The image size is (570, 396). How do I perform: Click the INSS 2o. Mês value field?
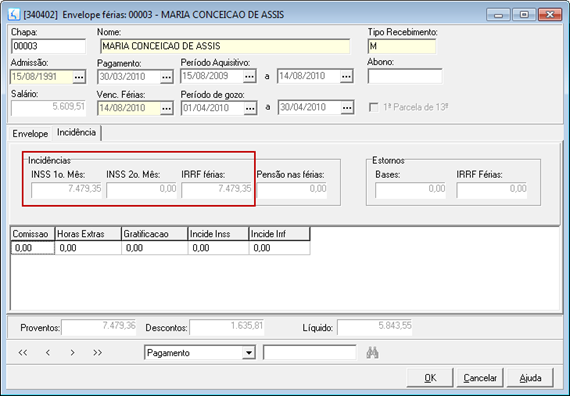[x=141, y=190]
